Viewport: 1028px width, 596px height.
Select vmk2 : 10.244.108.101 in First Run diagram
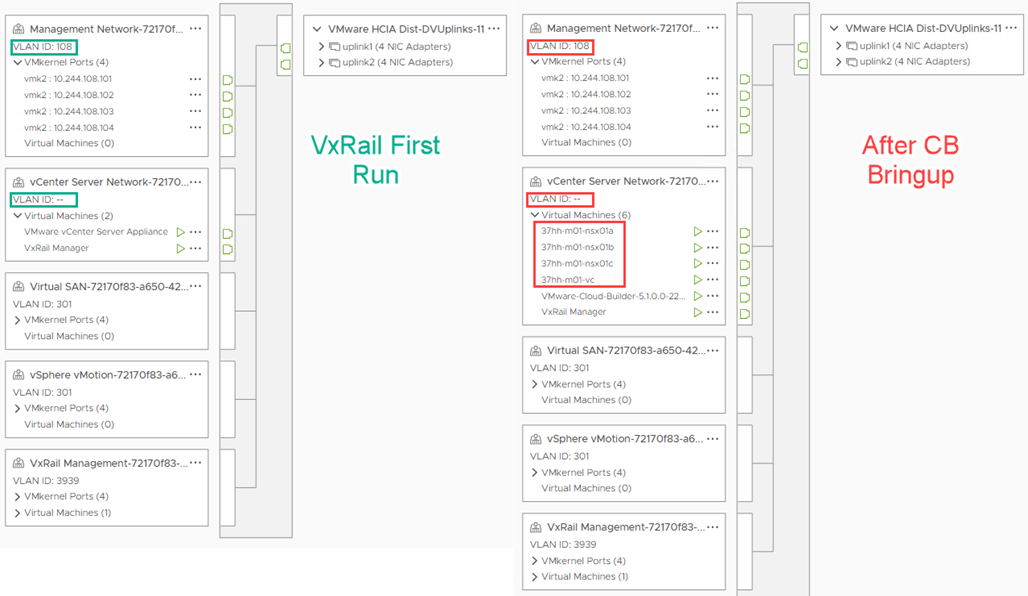click(68, 79)
